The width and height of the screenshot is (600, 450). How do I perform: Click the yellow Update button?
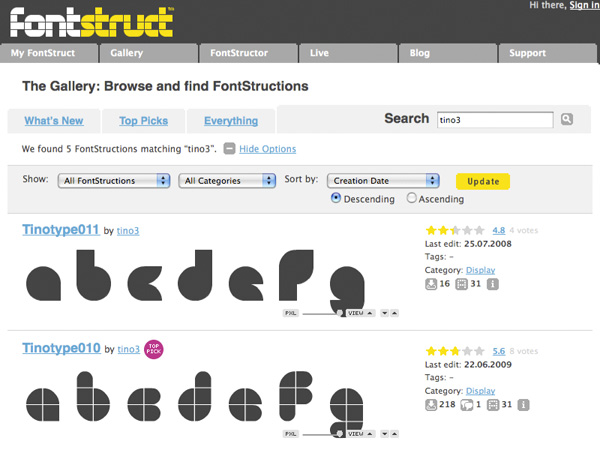point(483,181)
